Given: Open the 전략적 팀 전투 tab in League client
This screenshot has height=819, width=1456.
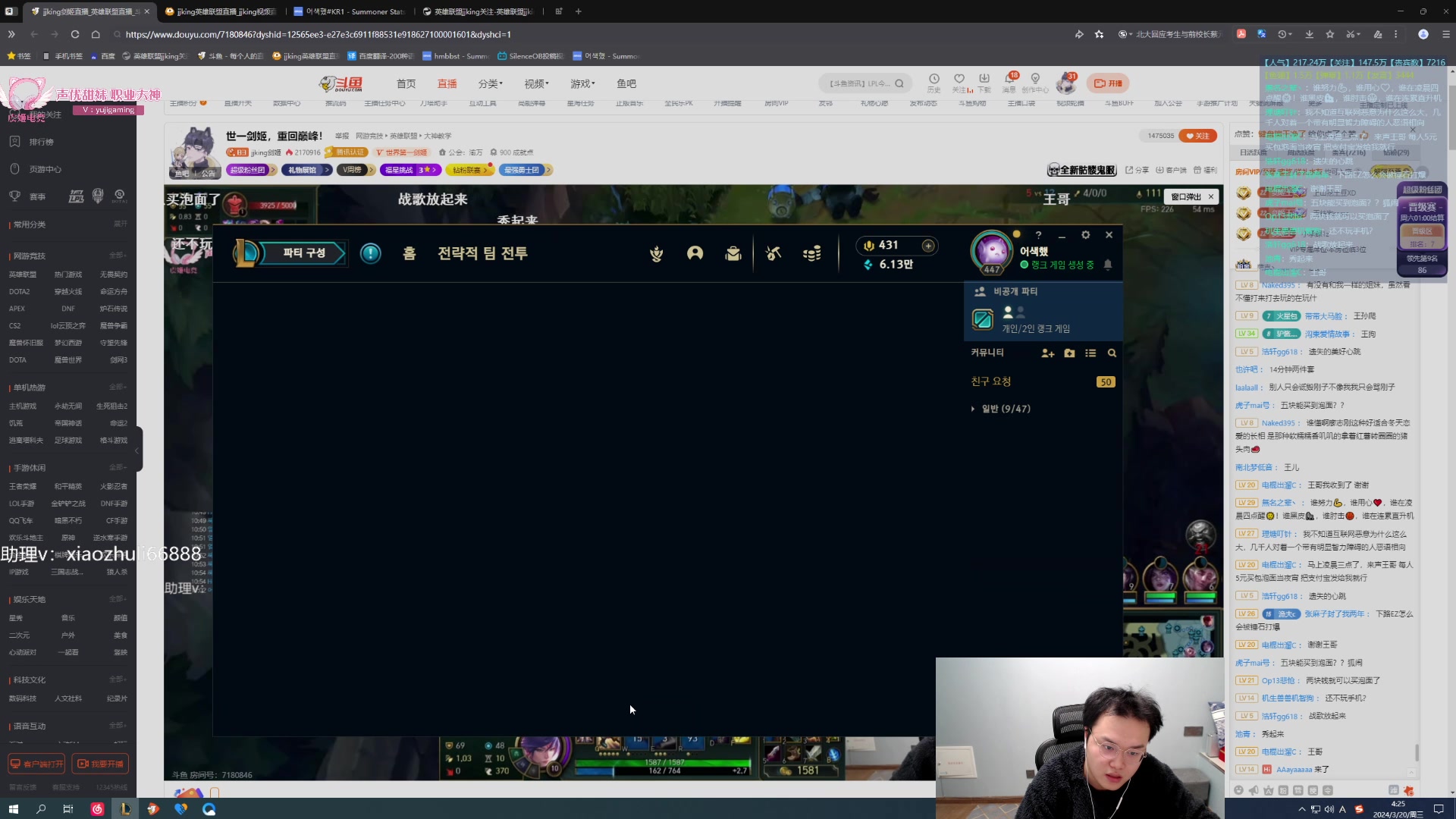Looking at the screenshot, I should pyautogui.click(x=482, y=253).
